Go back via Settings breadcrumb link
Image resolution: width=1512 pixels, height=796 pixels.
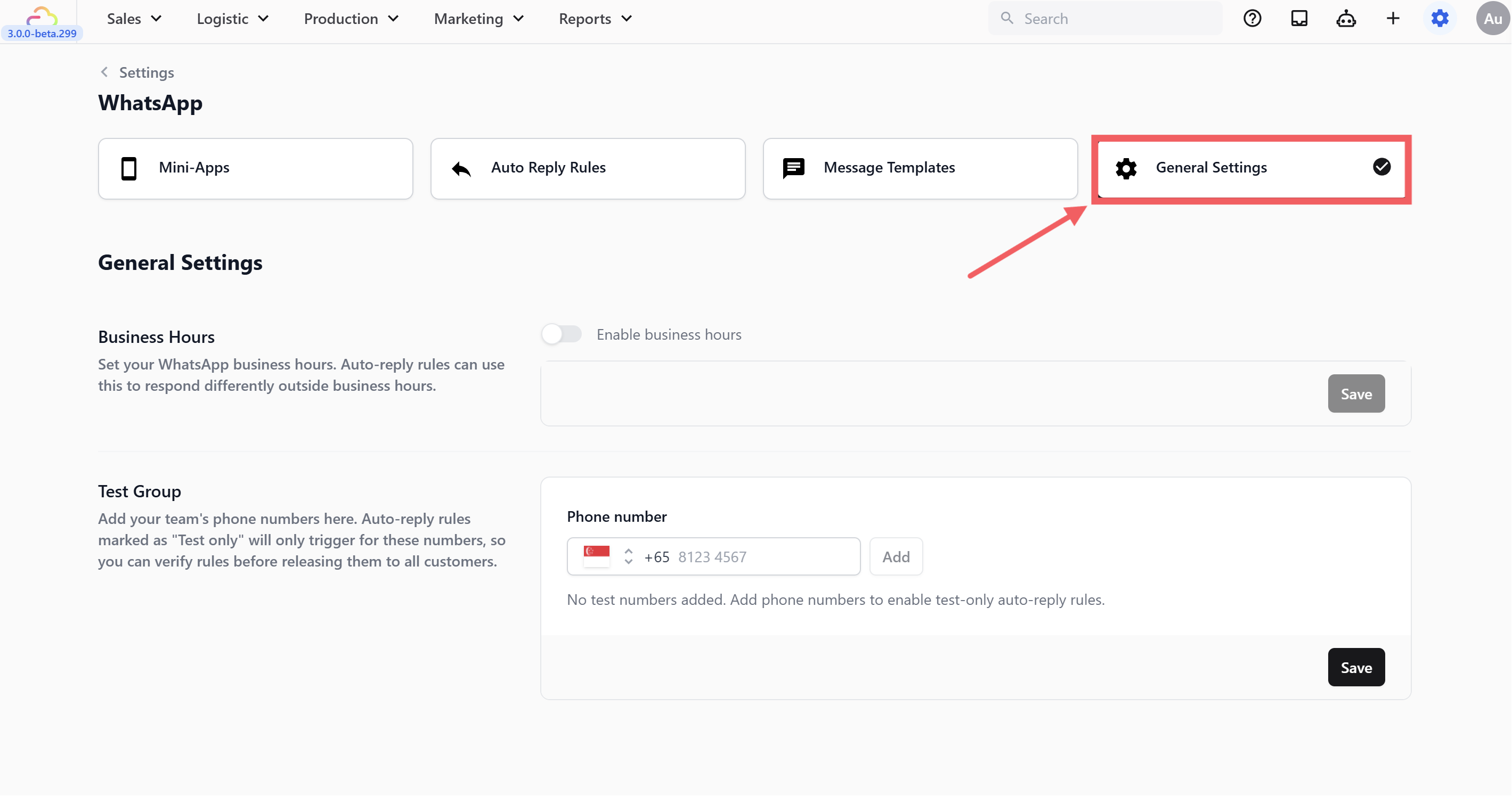click(x=145, y=73)
